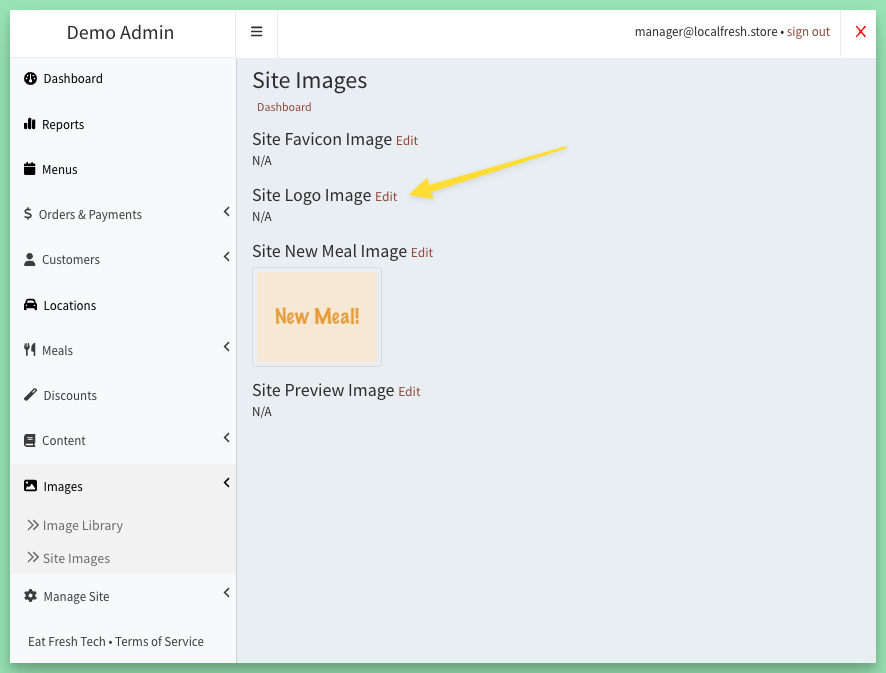Click the Locations car icon
The width and height of the screenshot is (886, 673).
tap(31, 305)
